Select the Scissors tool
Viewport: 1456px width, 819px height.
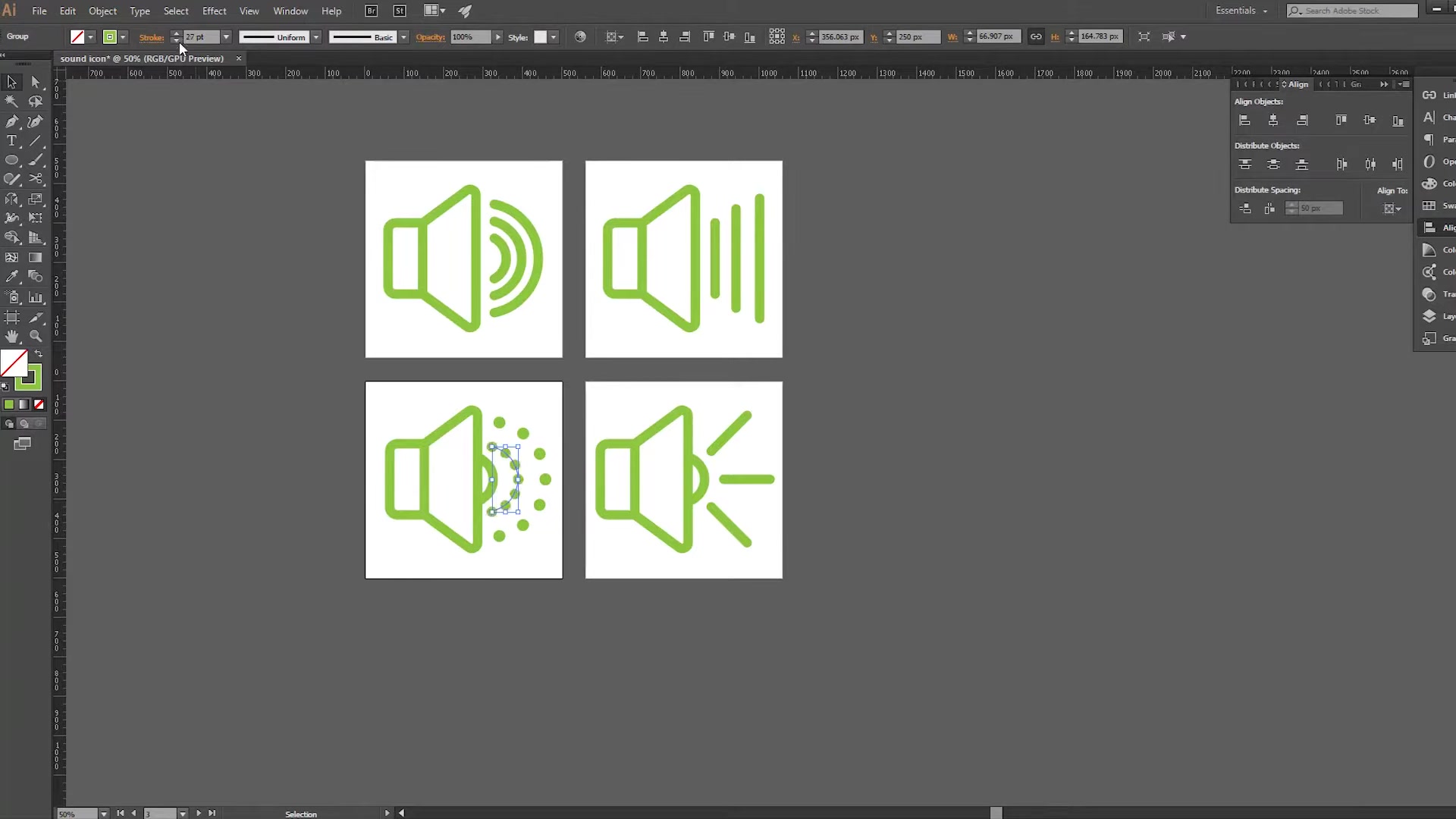pyautogui.click(x=36, y=180)
